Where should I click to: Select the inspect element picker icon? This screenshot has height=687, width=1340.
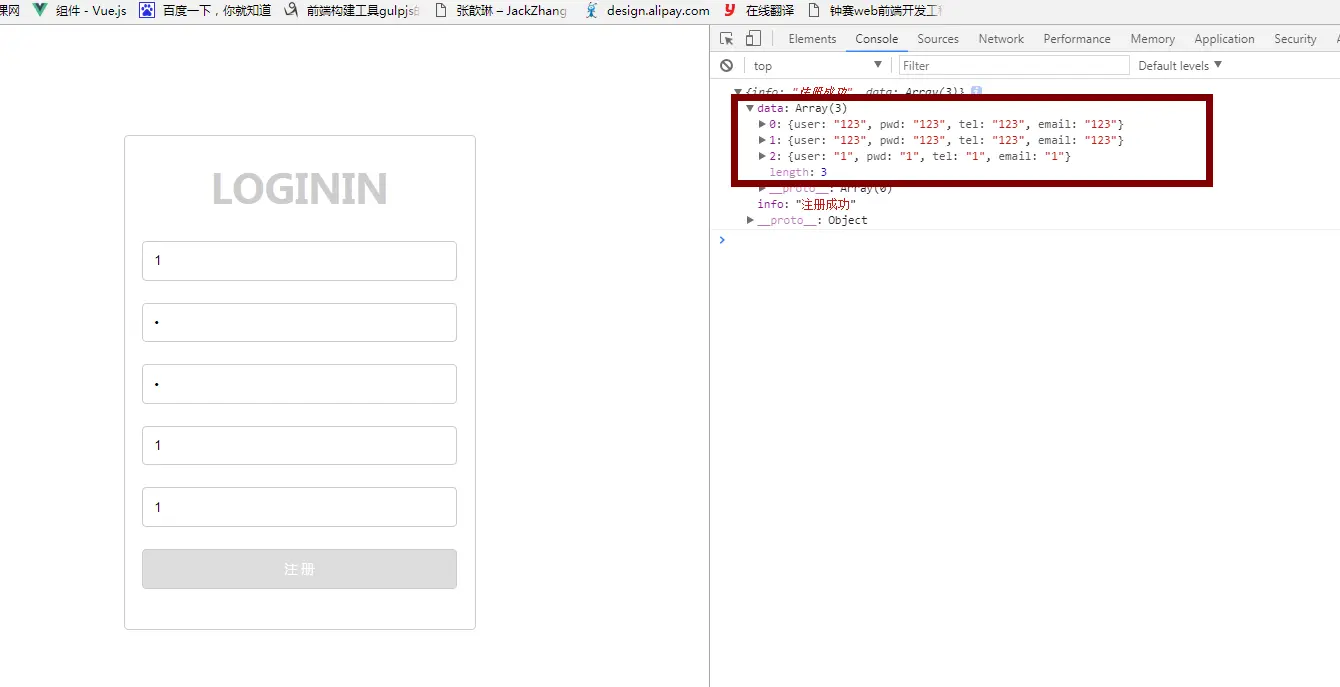[727, 39]
